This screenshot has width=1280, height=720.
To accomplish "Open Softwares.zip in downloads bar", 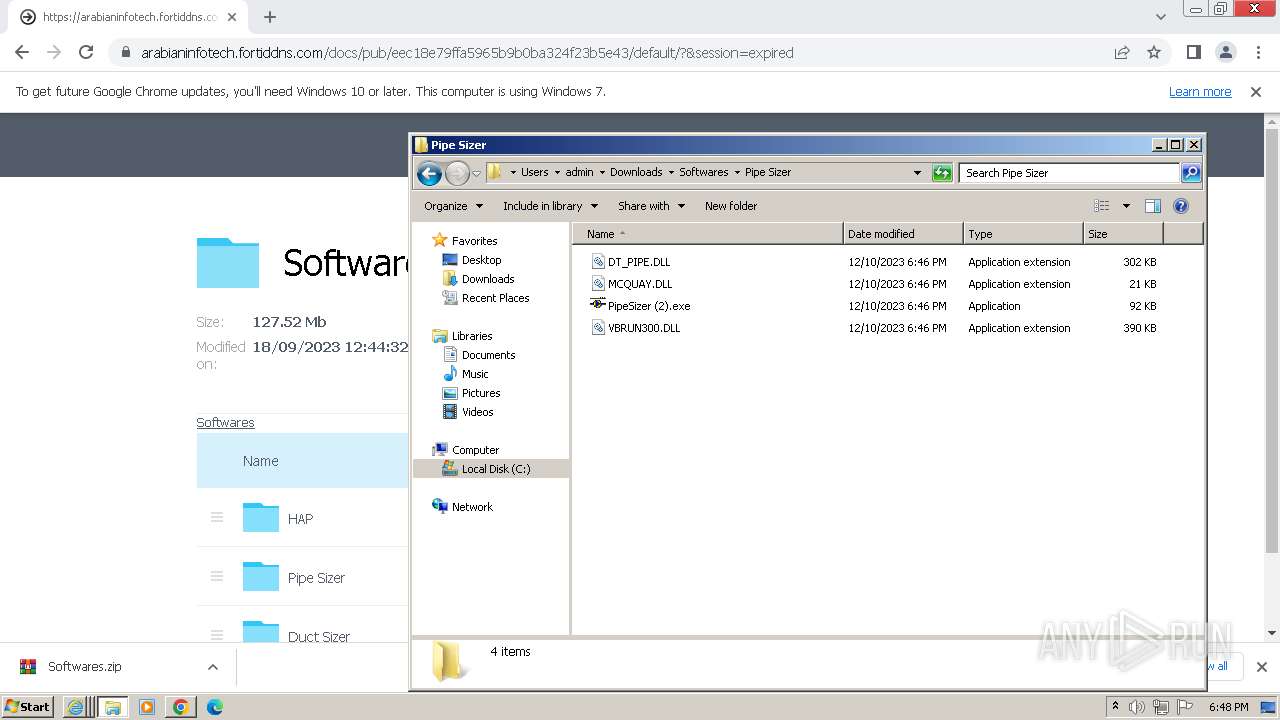I will [x=84, y=667].
